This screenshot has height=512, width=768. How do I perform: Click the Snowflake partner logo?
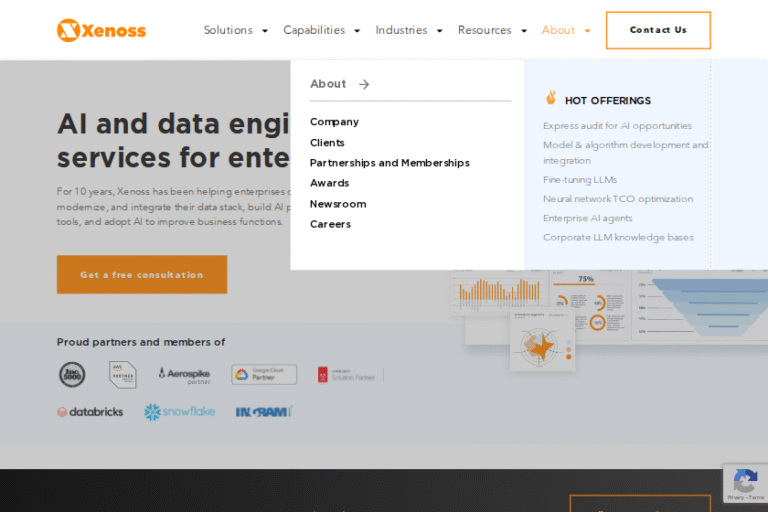point(179,412)
